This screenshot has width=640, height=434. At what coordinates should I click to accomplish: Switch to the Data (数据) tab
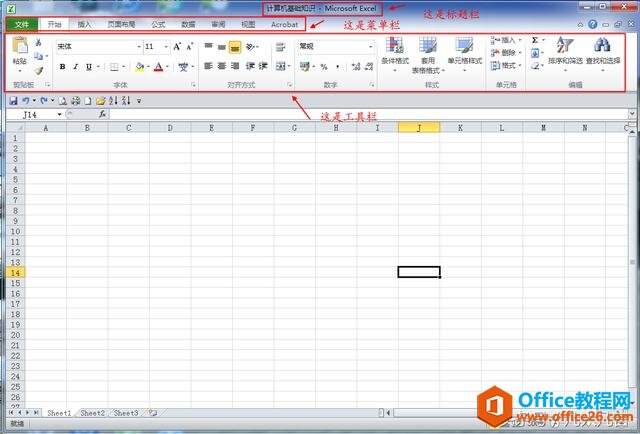point(188,24)
